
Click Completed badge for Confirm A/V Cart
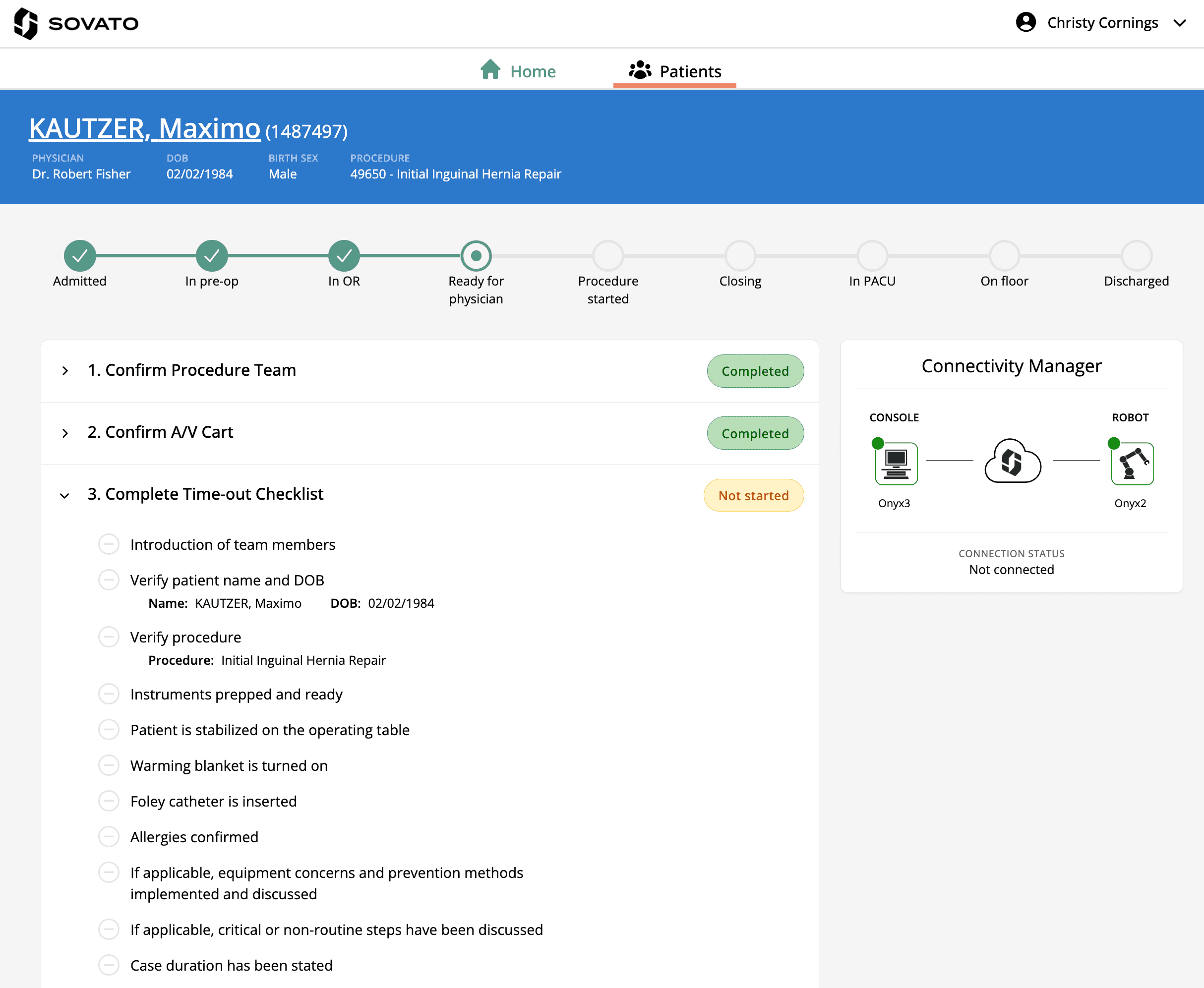coord(755,433)
